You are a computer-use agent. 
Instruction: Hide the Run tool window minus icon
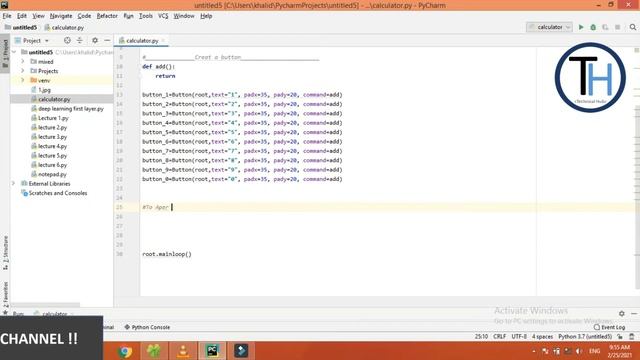634,313
